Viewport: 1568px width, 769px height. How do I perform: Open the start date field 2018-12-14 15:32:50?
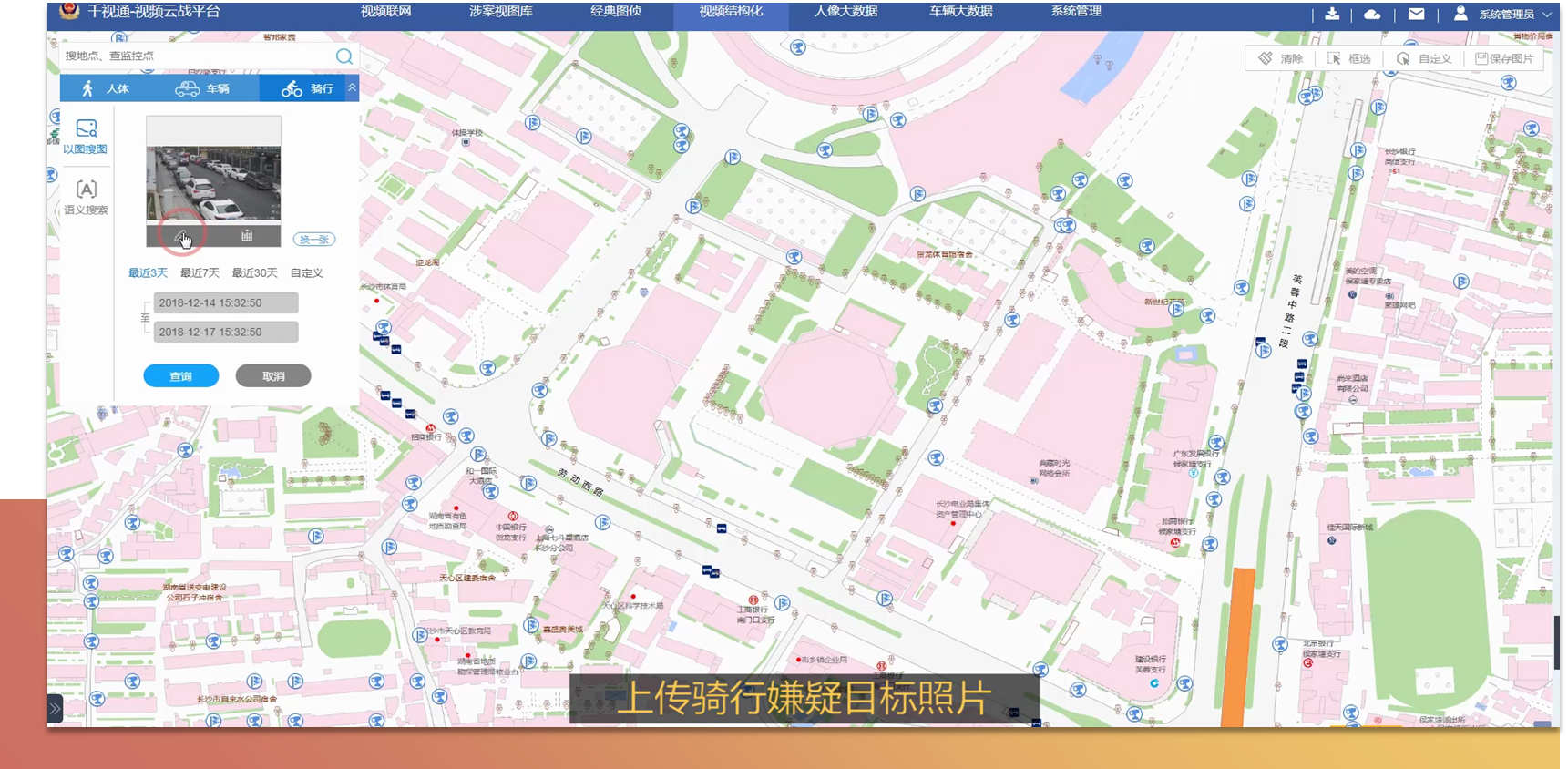(226, 302)
